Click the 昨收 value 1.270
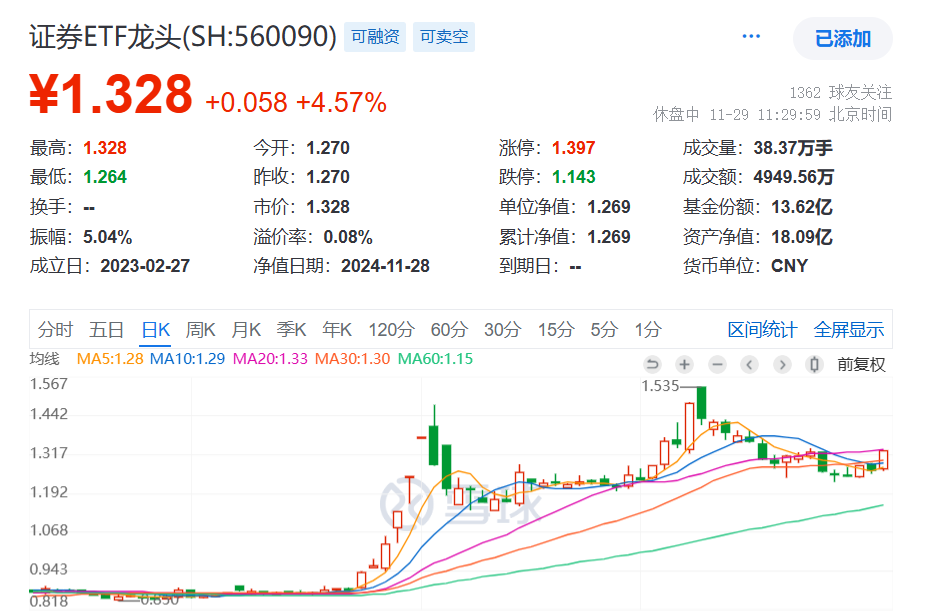The width and height of the screenshot is (928, 611). [328, 176]
